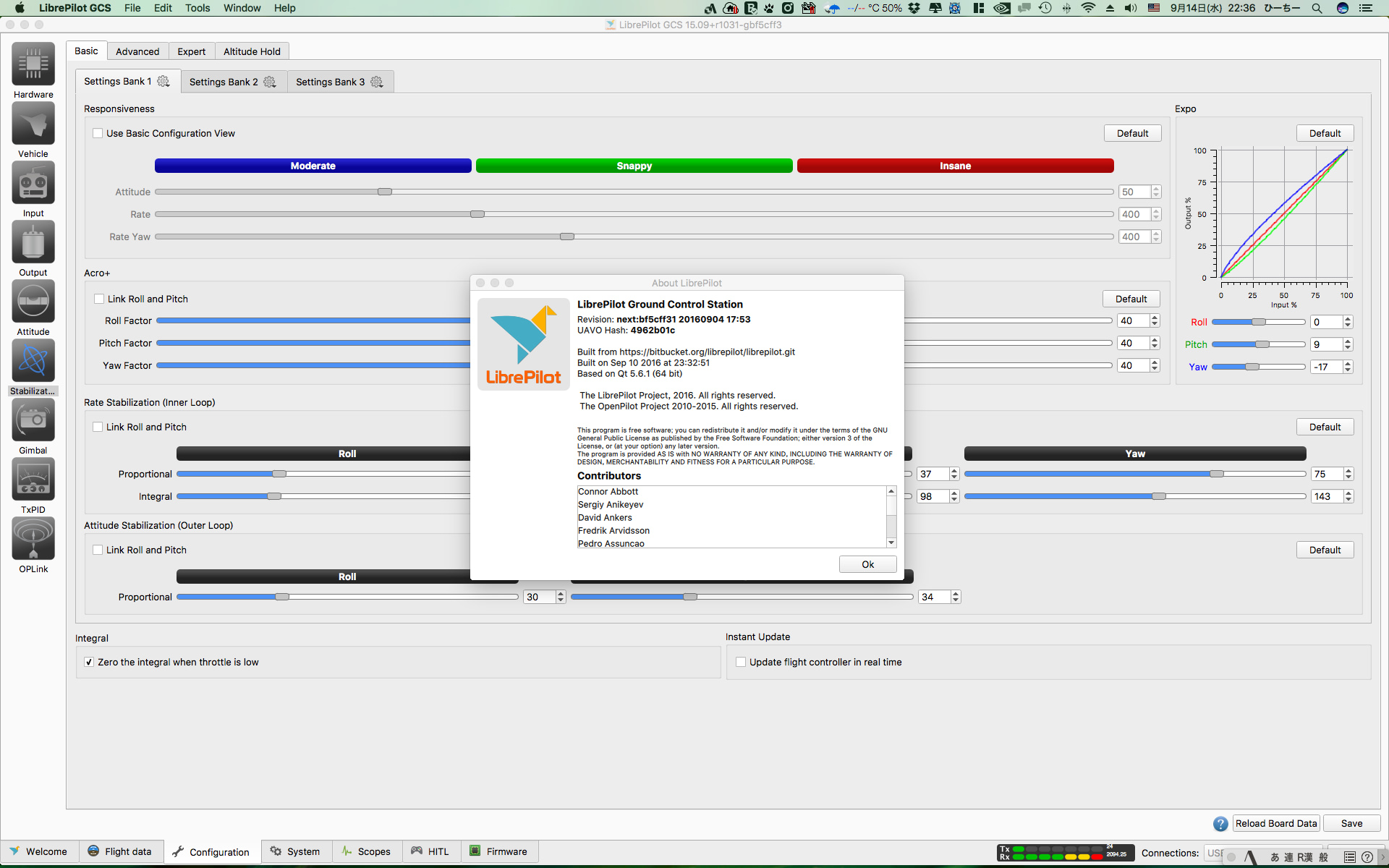The height and width of the screenshot is (868, 1389).
Task: Open the Hardware configuration panel icon
Action: tap(33, 64)
